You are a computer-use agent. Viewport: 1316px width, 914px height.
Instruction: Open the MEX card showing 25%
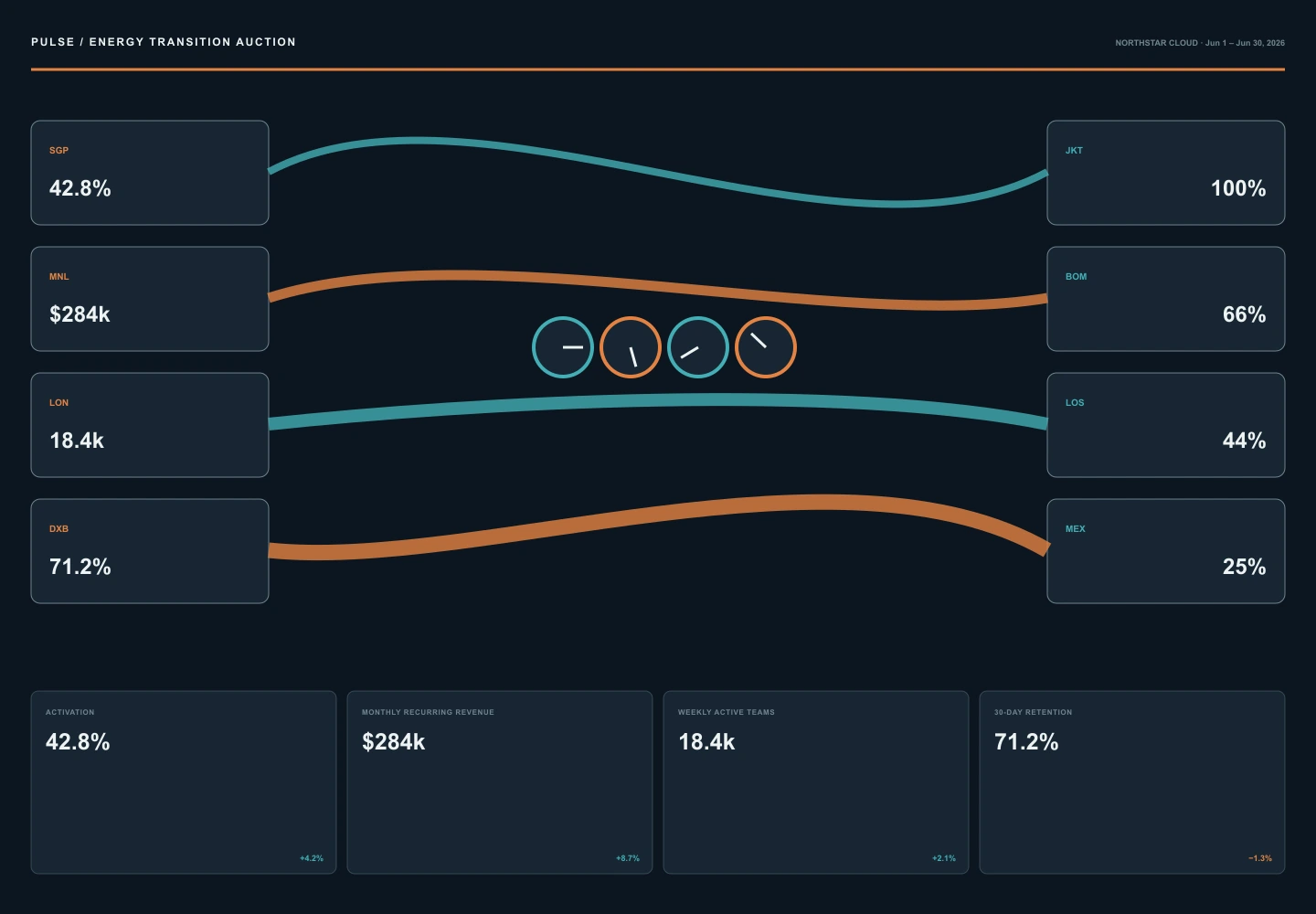(1166, 551)
